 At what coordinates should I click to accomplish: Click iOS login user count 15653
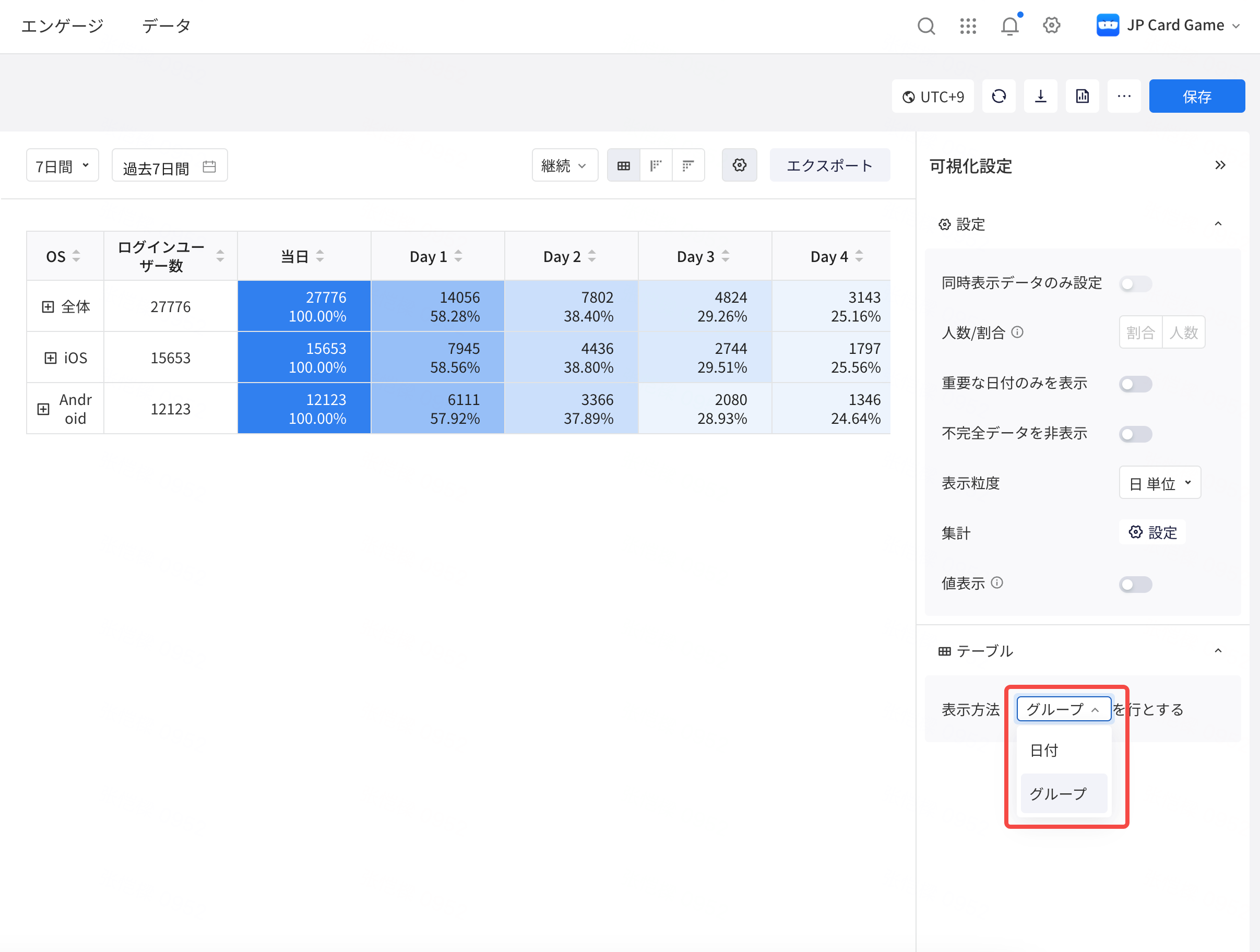point(170,358)
